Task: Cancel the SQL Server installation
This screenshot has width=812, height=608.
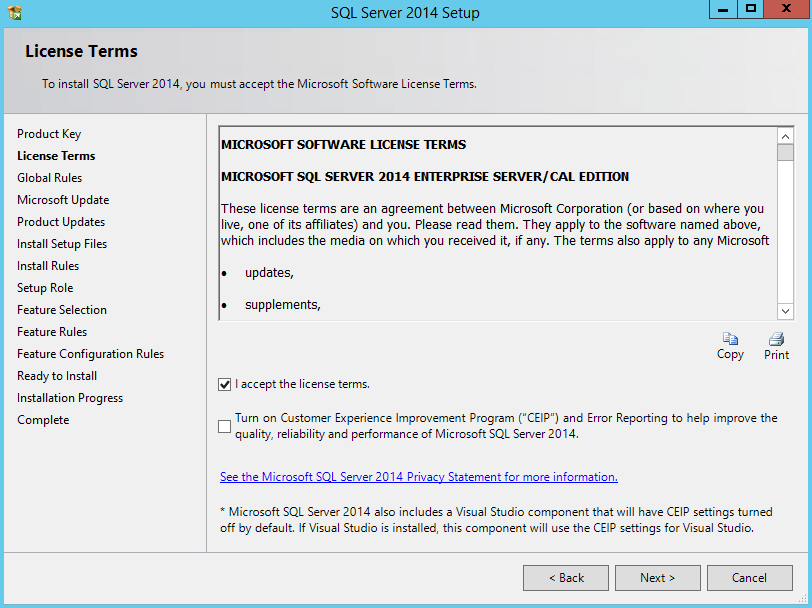Action: (750, 577)
